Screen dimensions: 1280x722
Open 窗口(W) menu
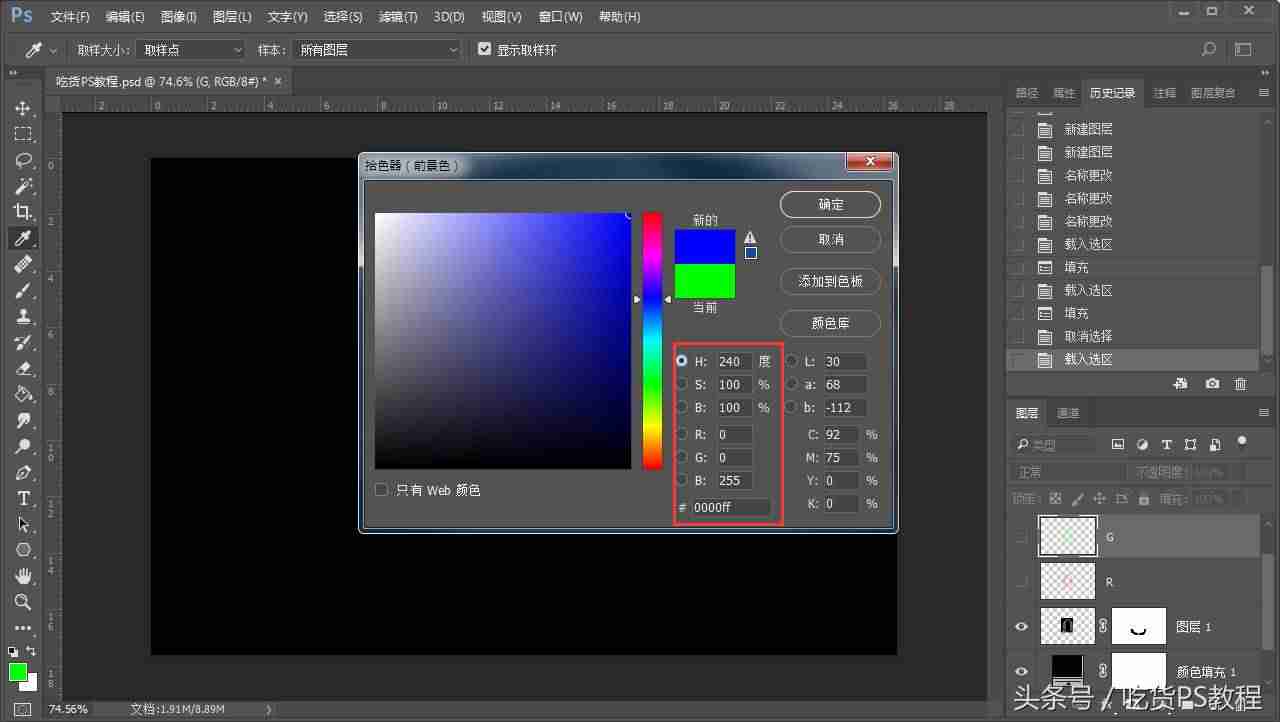coord(560,17)
